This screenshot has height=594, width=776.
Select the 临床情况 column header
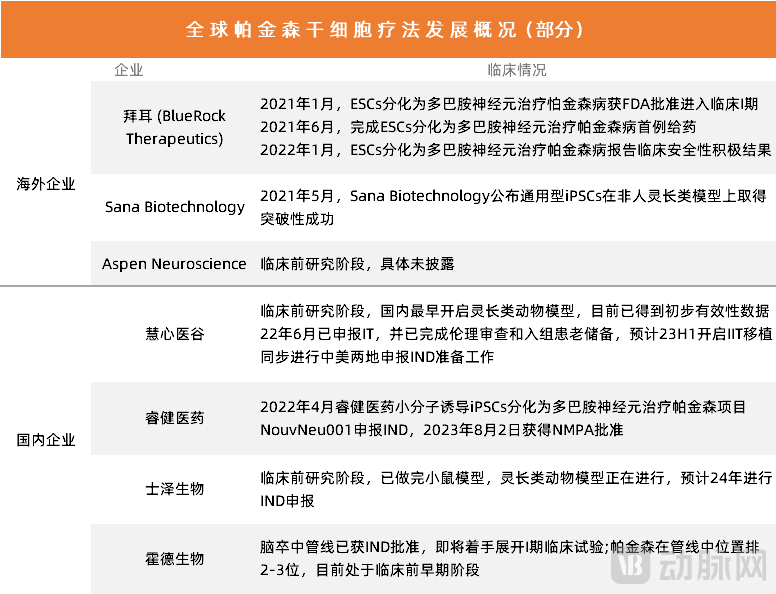click(516, 70)
